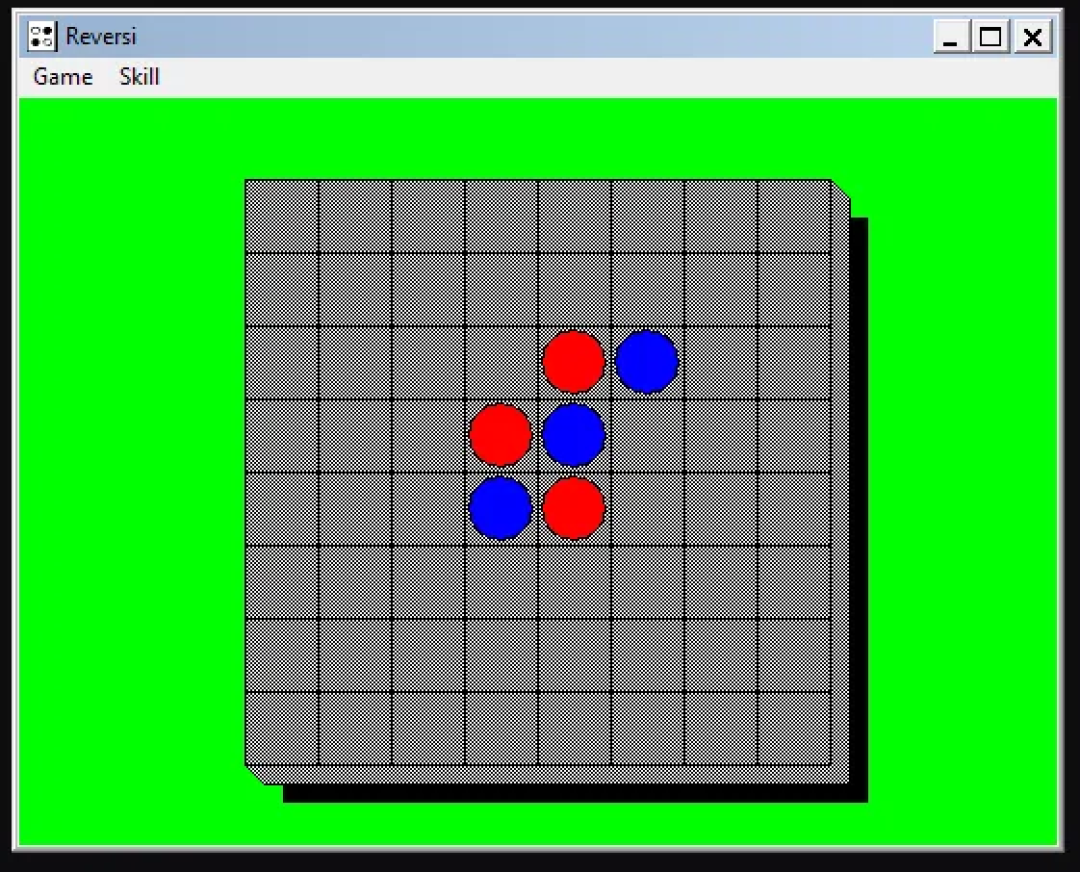Click the square left of the fifth-row blue piece
This screenshot has width=1080, height=872.
(428, 508)
